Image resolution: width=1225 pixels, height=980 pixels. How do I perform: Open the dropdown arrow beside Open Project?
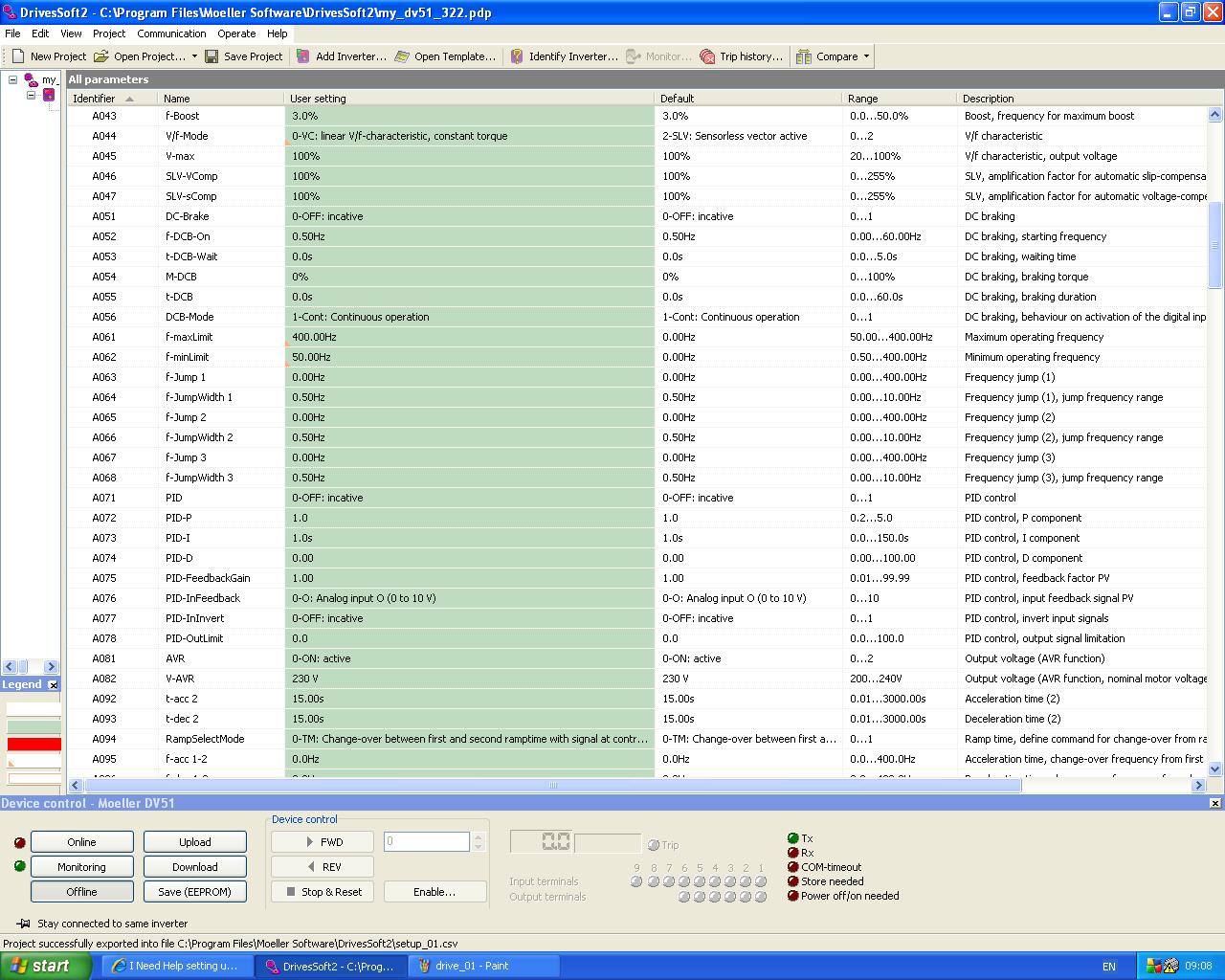(x=194, y=56)
